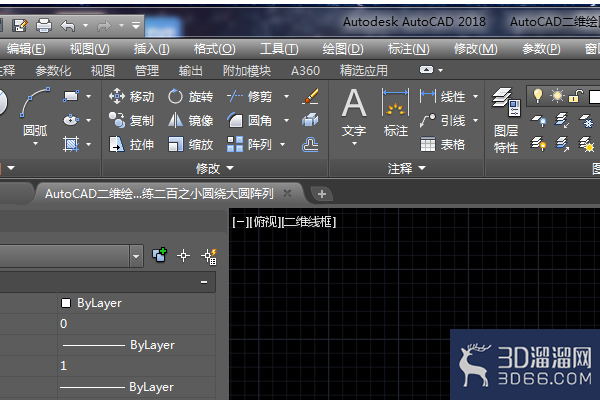Click the Quick Select icon in properties panel

(209, 256)
